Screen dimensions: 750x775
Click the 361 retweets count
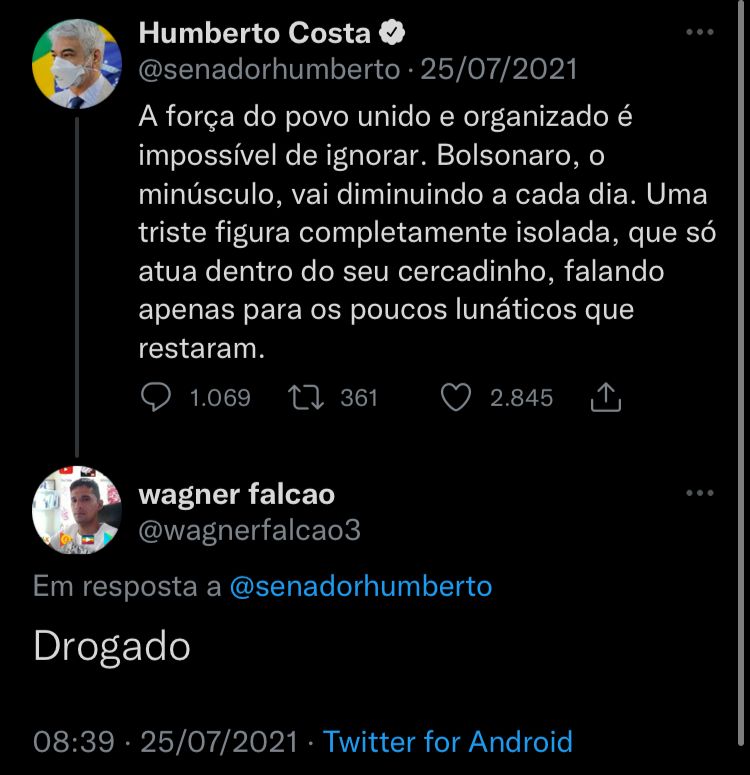(x=359, y=398)
